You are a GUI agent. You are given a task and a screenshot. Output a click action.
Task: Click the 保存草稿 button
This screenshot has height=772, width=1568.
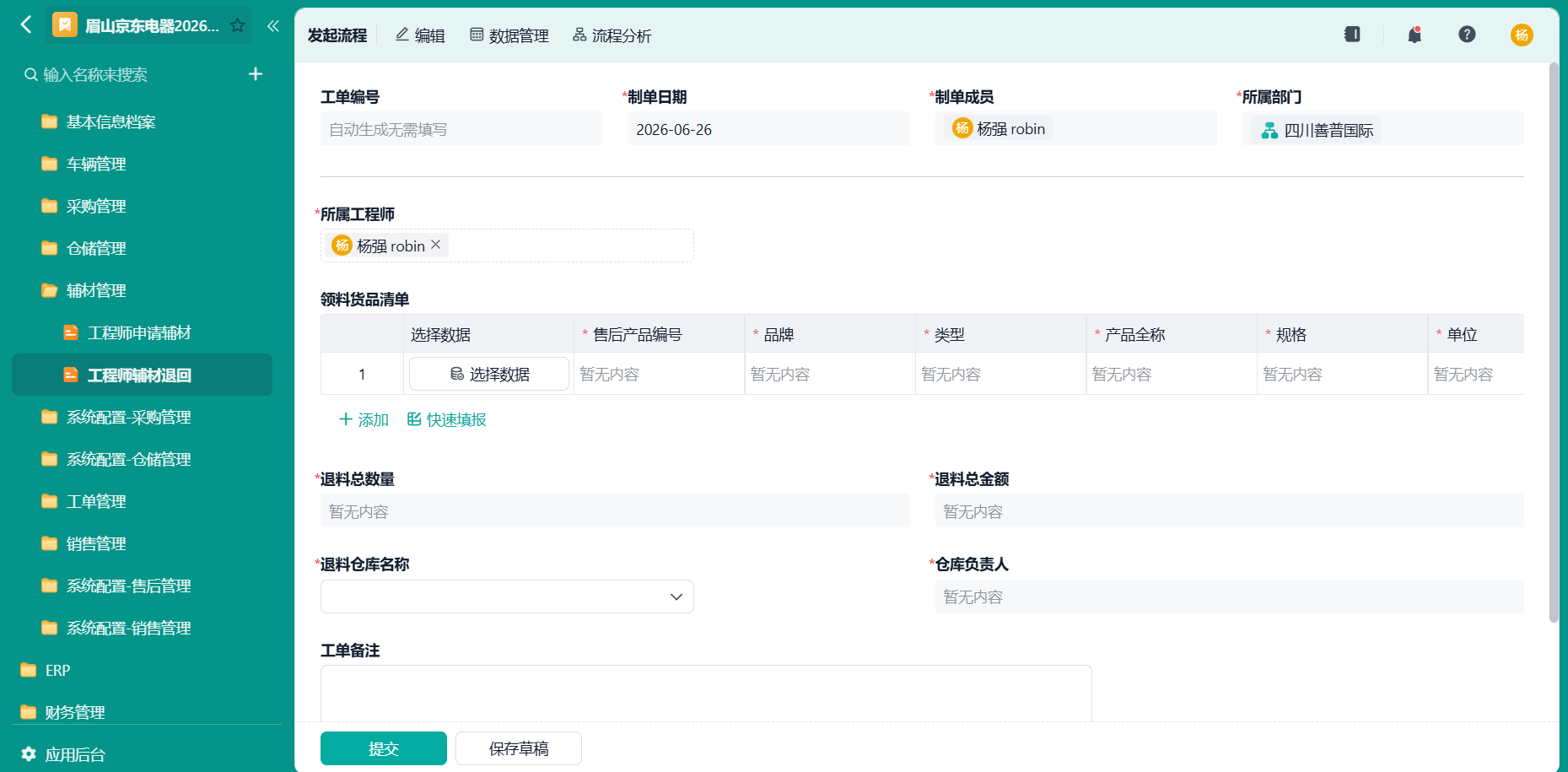click(519, 748)
